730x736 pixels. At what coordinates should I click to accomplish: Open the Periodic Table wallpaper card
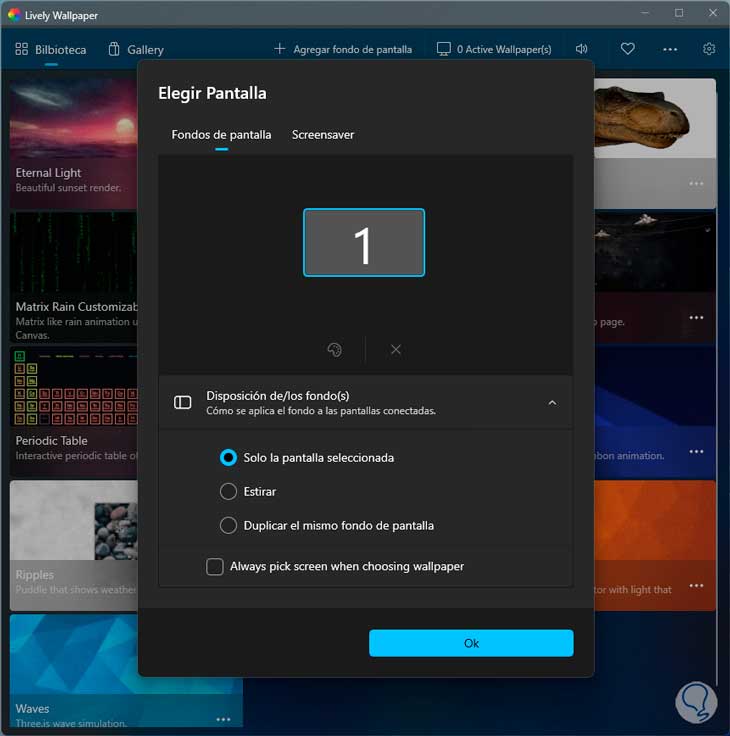point(74,411)
